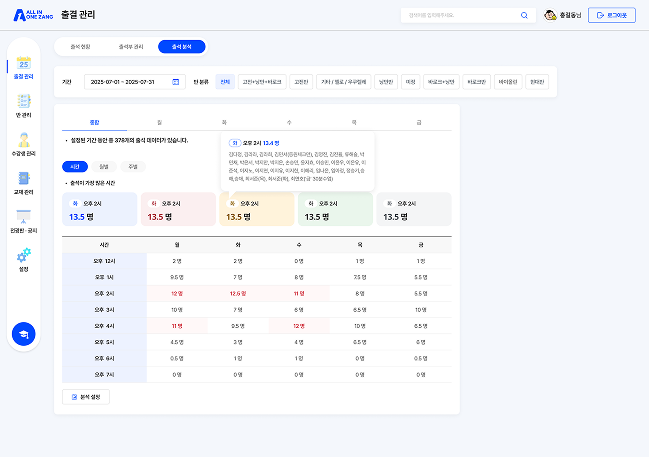
Task: Click the 오후 1시 row header
Action: (104, 277)
